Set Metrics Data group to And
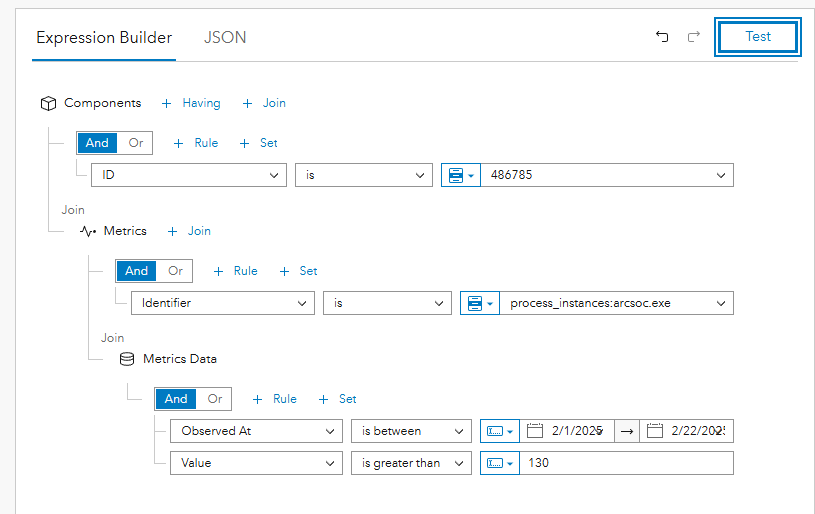Image resolution: width=815 pixels, height=514 pixels. (176, 399)
